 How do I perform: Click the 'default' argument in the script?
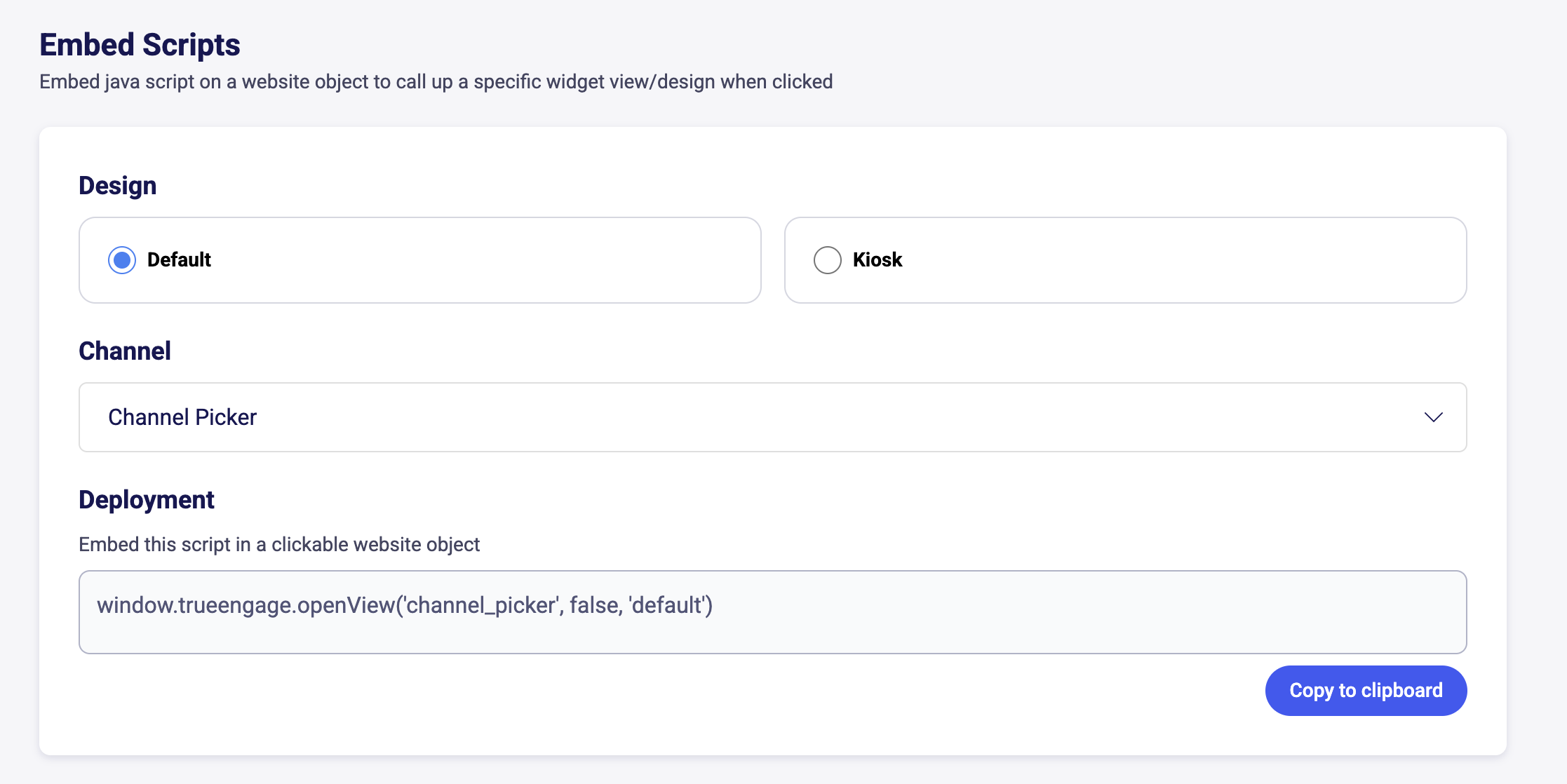point(669,605)
